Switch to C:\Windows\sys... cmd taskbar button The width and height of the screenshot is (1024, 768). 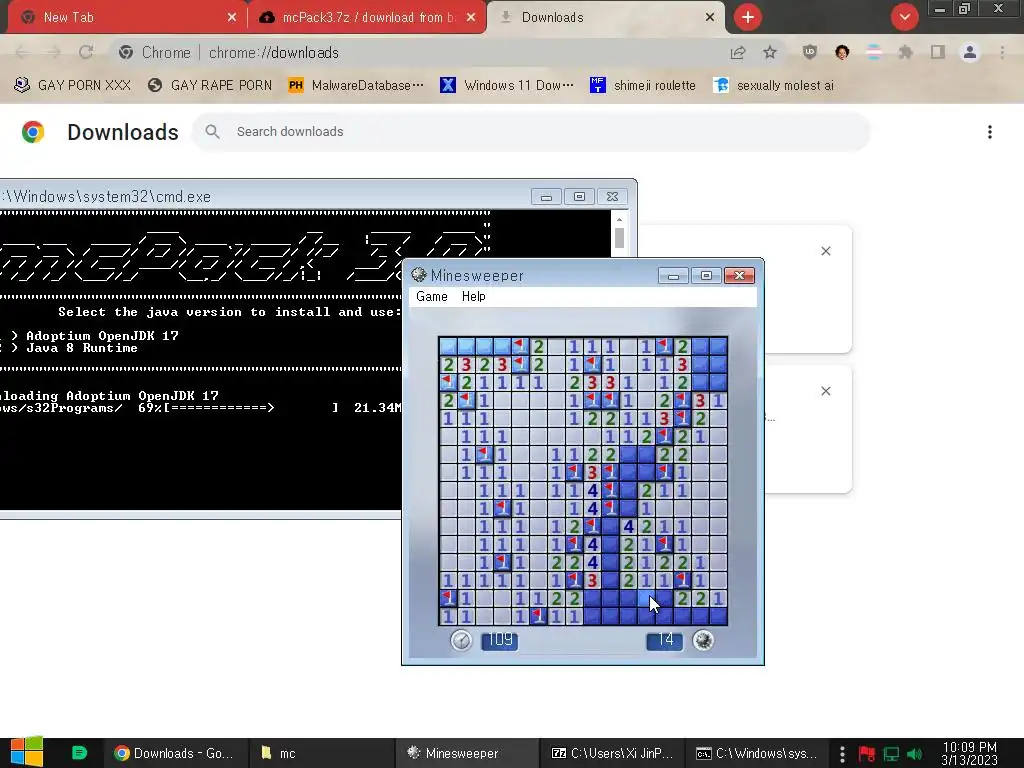pos(757,753)
